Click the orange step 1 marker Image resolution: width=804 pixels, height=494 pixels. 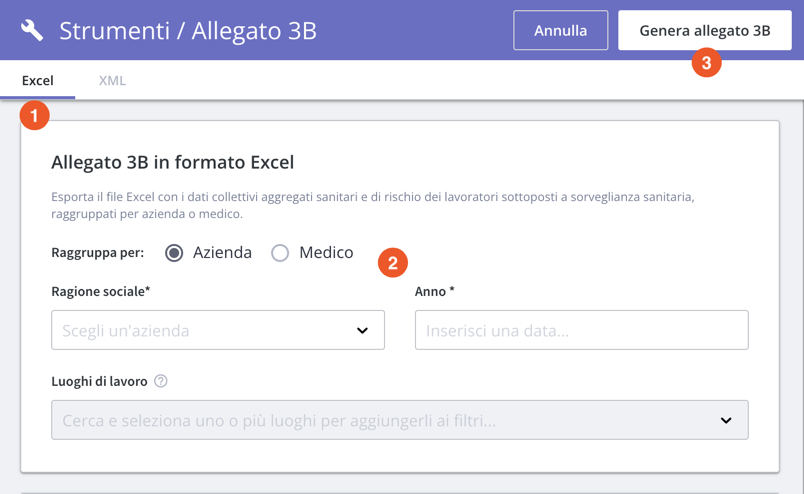(x=34, y=116)
